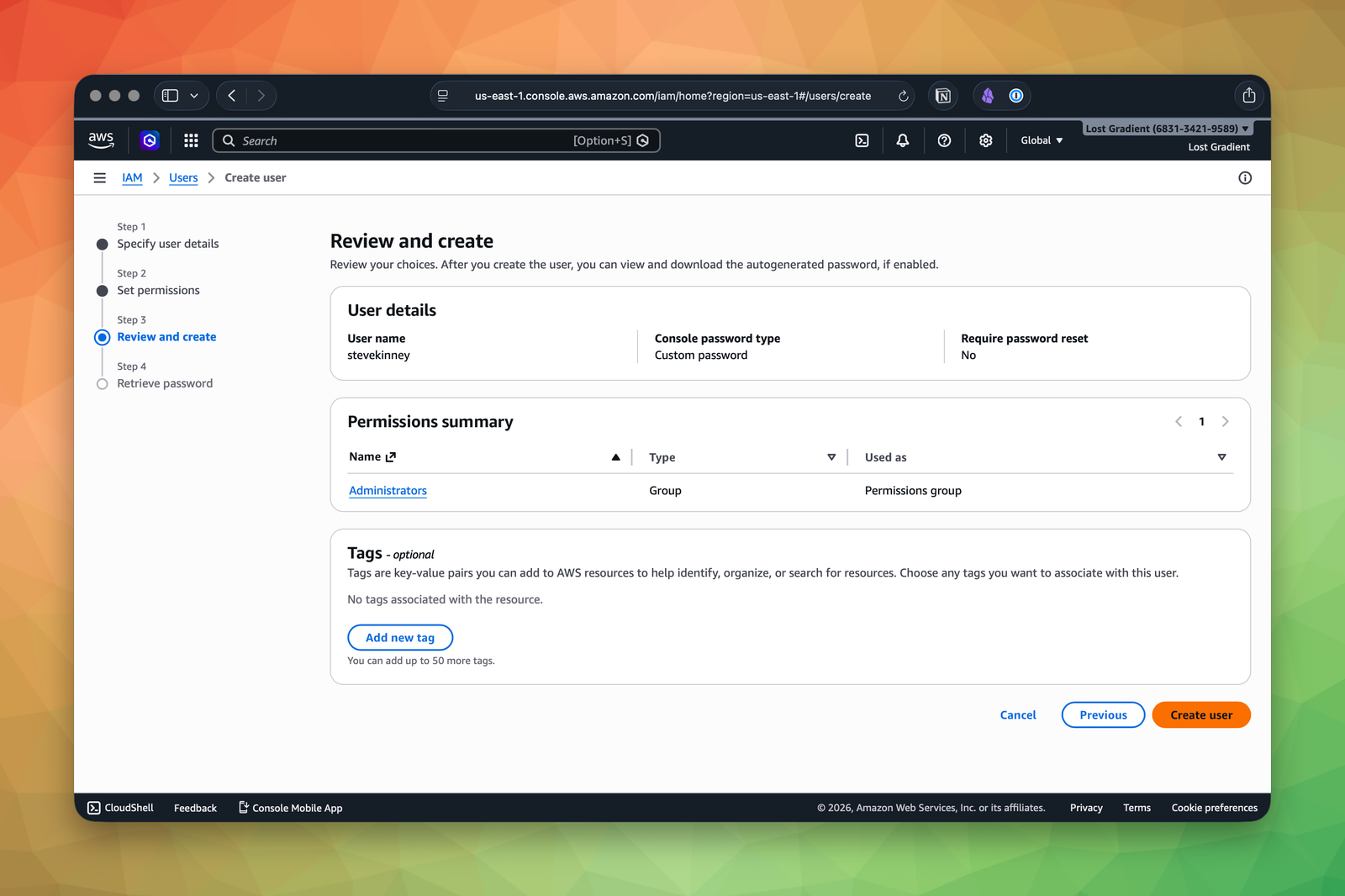Image resolution: width=1345 pixels, height=896 pixels.
Task: Click the AWS logo
Action: [101, 140]
